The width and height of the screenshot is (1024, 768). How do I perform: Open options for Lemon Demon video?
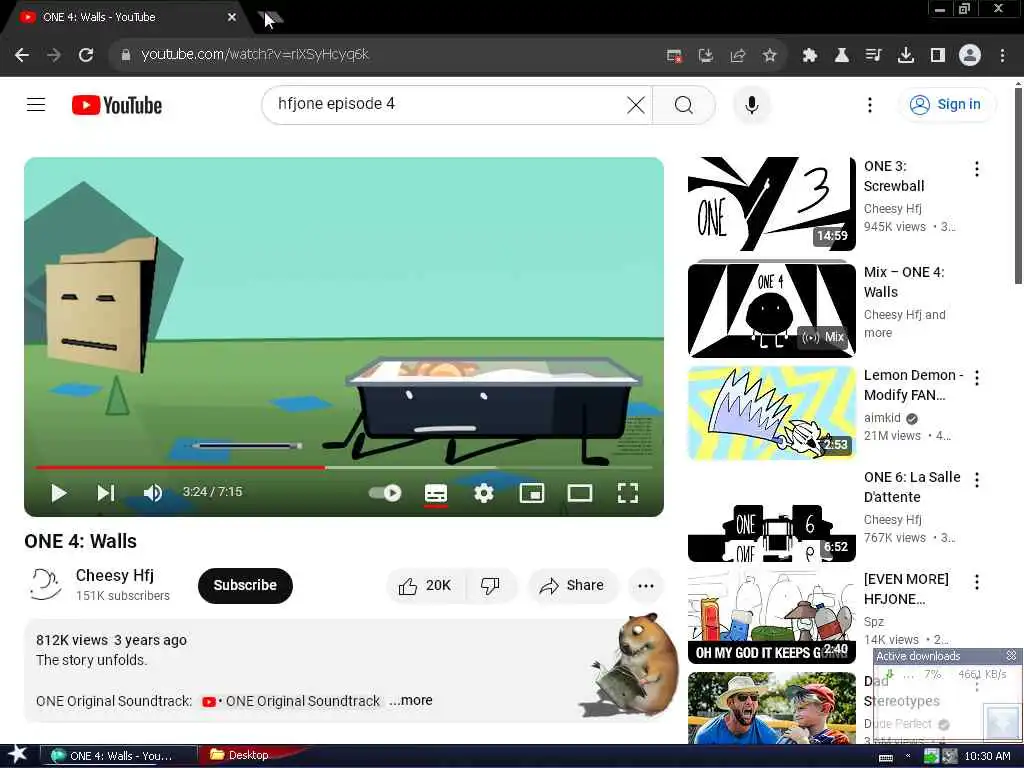pyautogui.click(x=976, y=377)
